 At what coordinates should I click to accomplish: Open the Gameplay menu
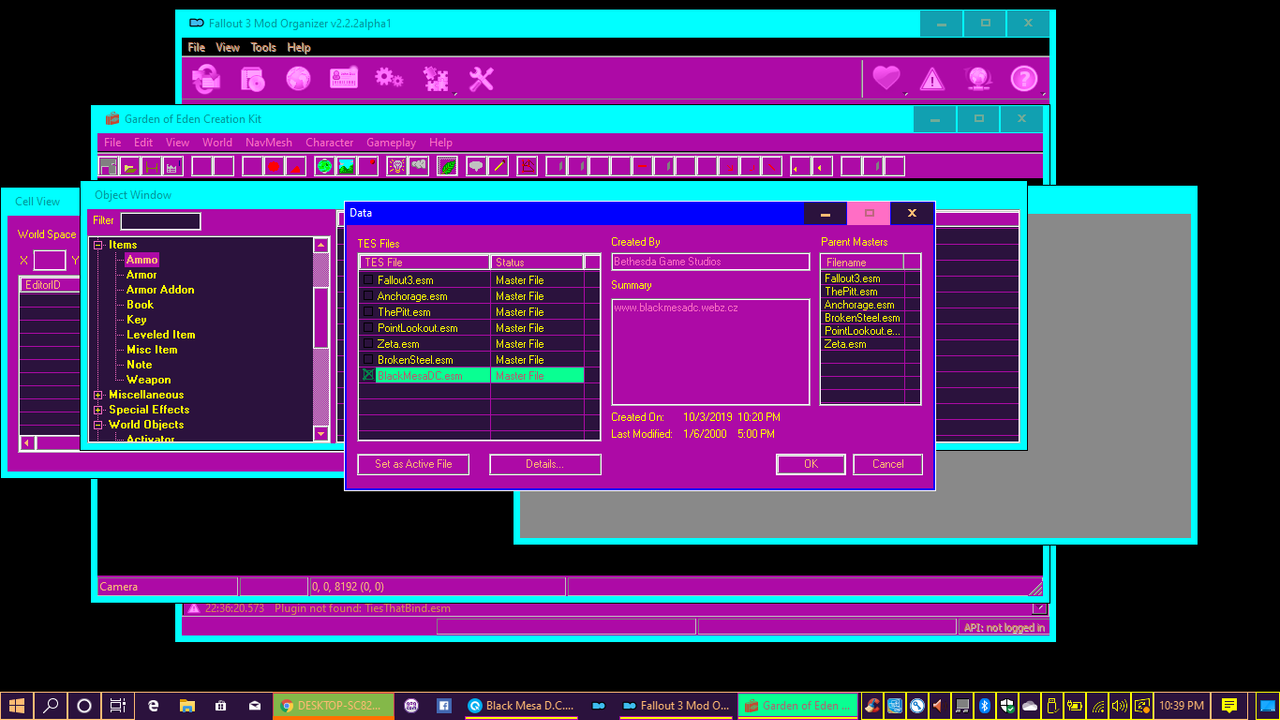pos(391,143)
